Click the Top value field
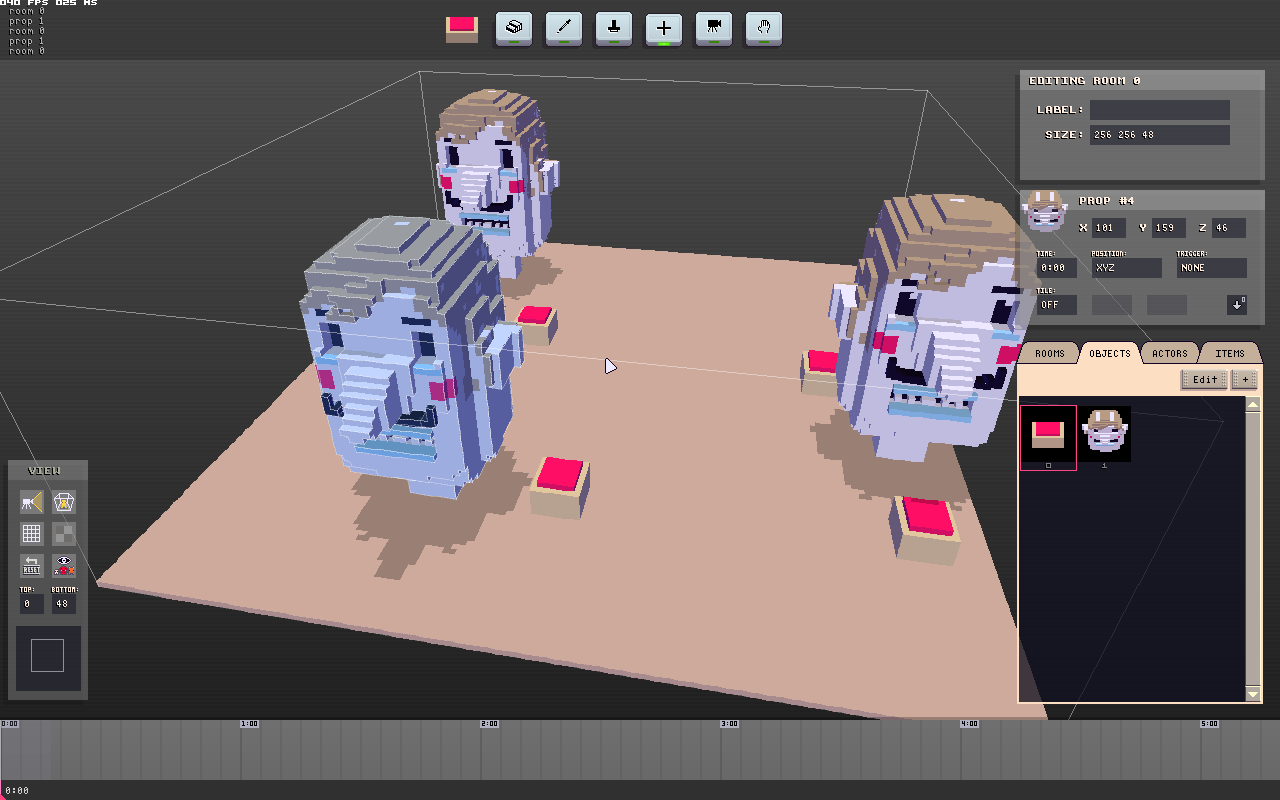 [x=32, y=604]
